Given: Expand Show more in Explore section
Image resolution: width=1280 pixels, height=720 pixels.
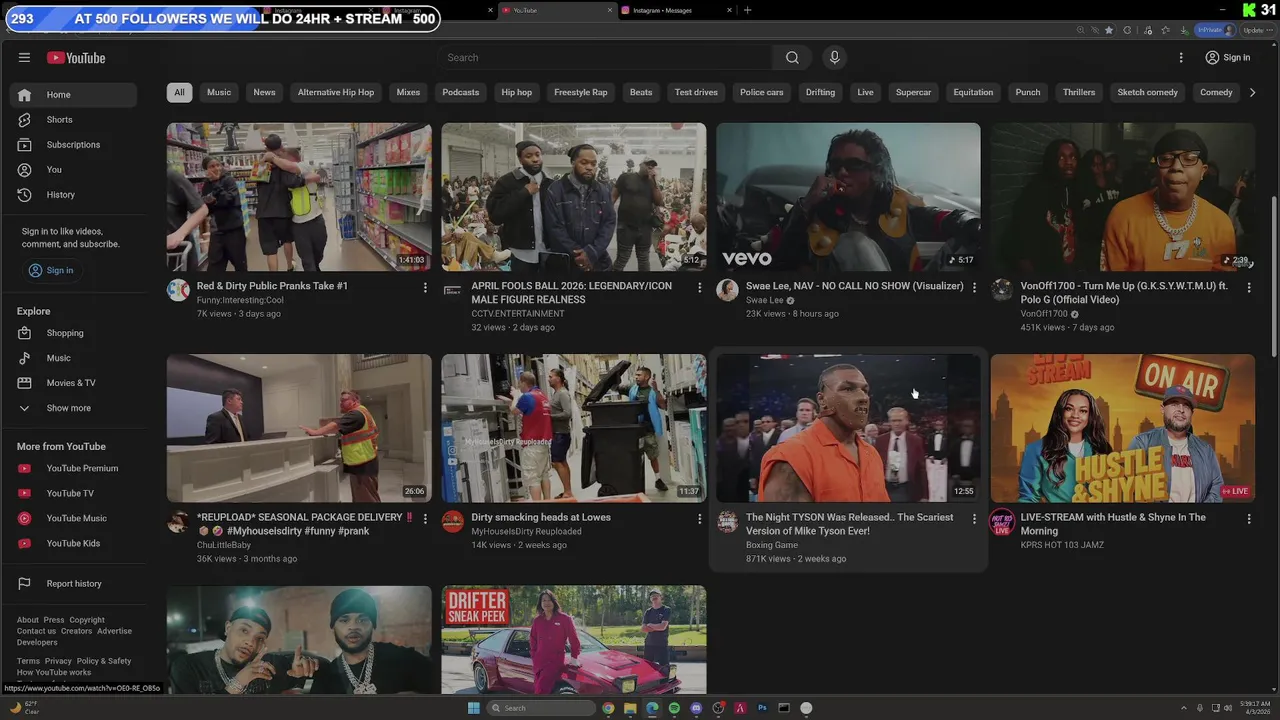Looking at the screenshot, I should coord(74,408).
